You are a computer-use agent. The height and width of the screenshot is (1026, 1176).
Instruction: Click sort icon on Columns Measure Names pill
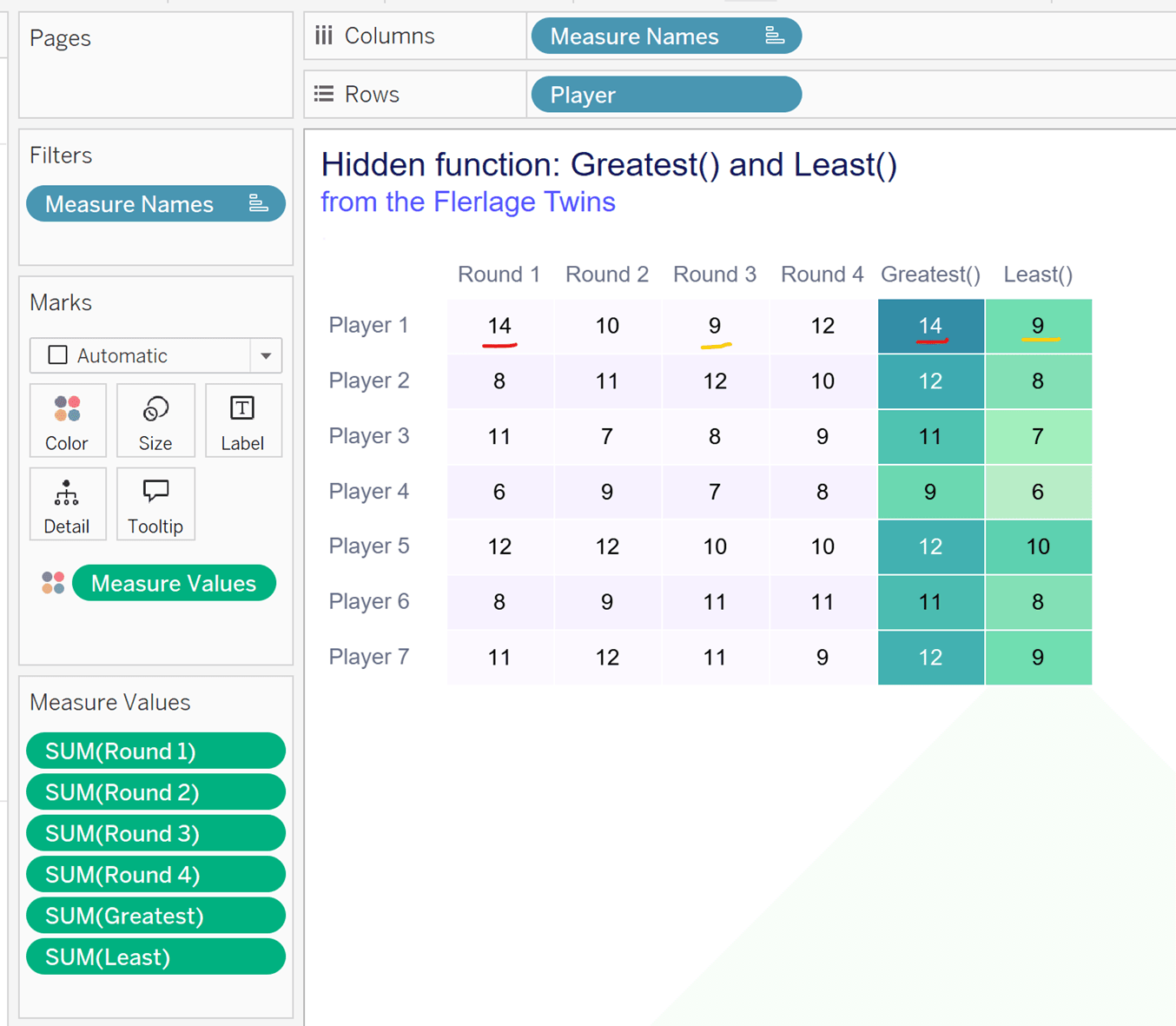pyautogui.click(x=775, y=36)
